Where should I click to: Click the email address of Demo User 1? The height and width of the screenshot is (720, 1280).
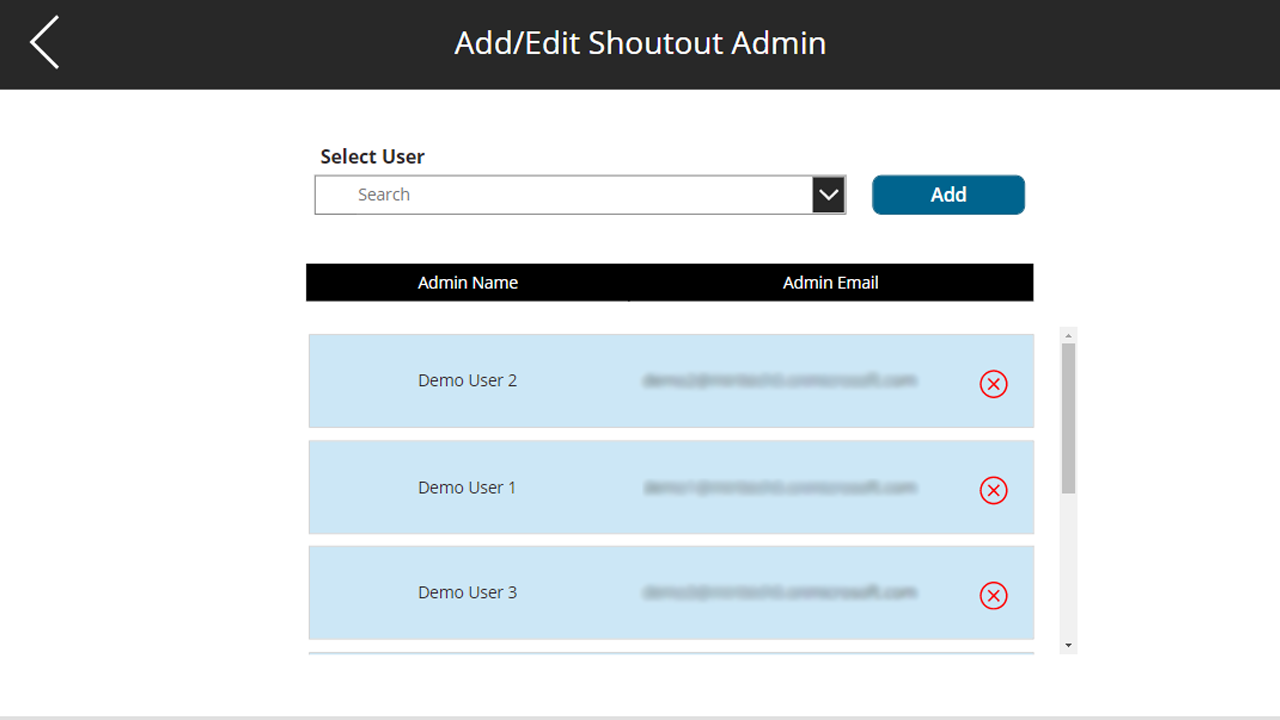(780, 488)
